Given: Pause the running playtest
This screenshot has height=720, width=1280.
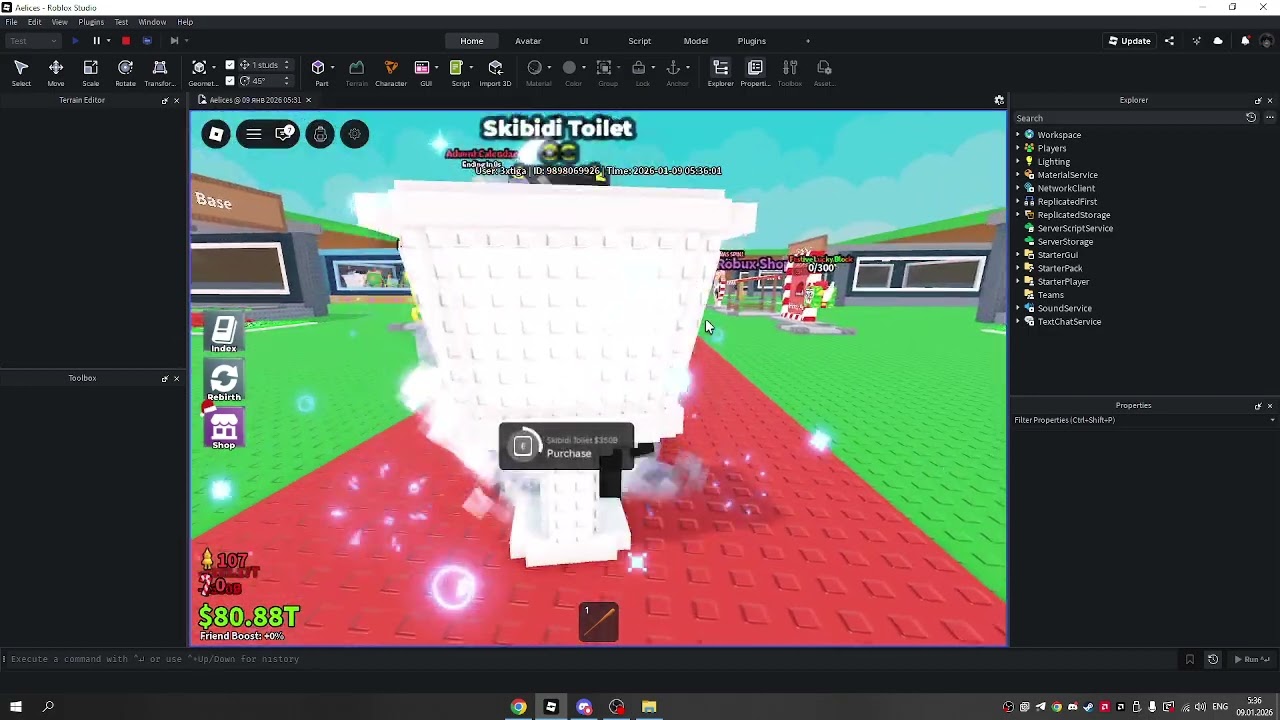Looking at the screenshot, I should (97, 41).
